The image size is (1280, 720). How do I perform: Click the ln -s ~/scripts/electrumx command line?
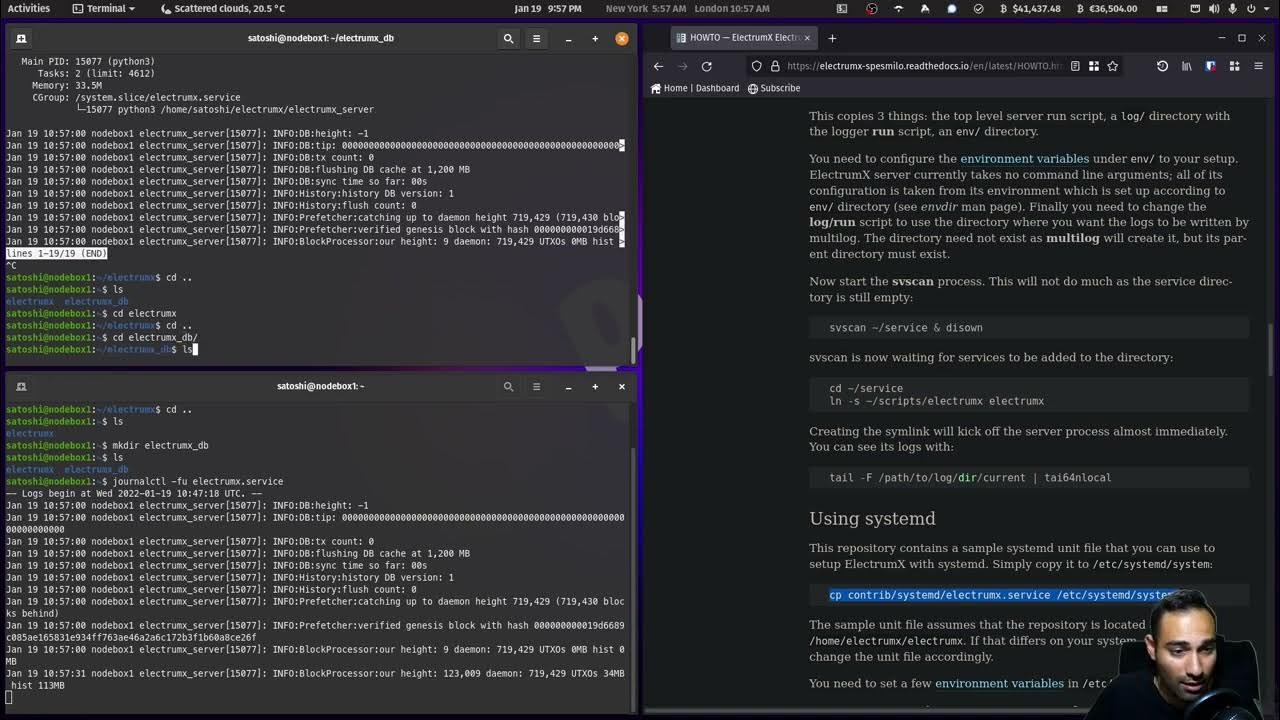(936, 401)
